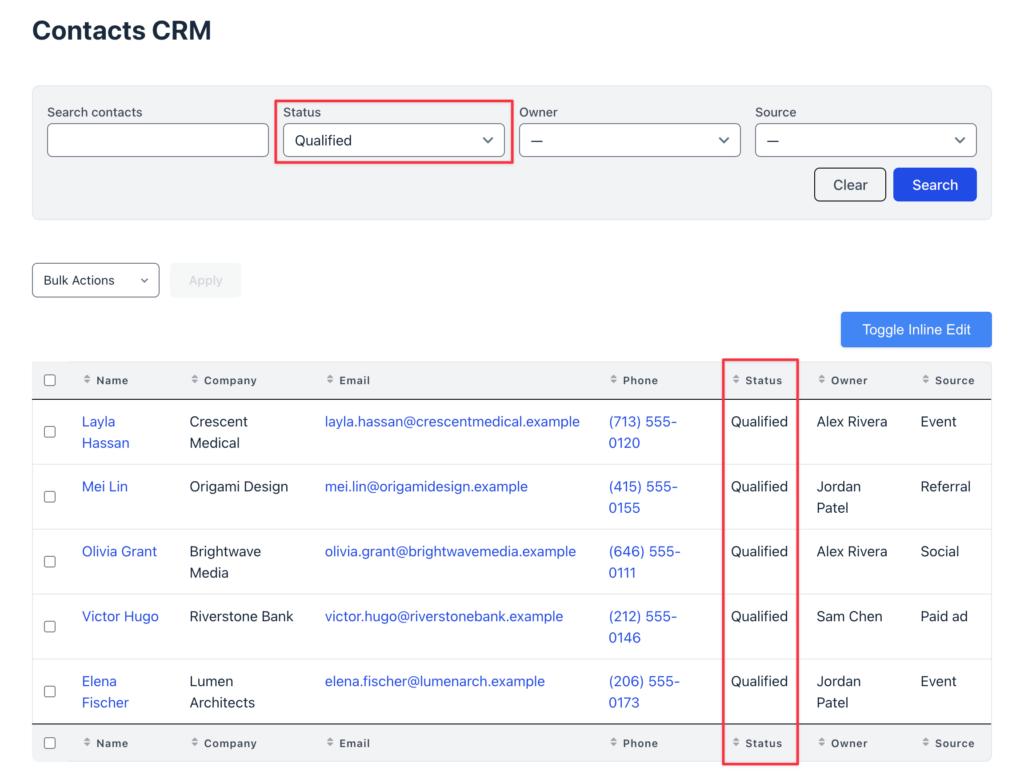Click the Search button
Screen dimensions: 1024x784
(x=935, y=185)
